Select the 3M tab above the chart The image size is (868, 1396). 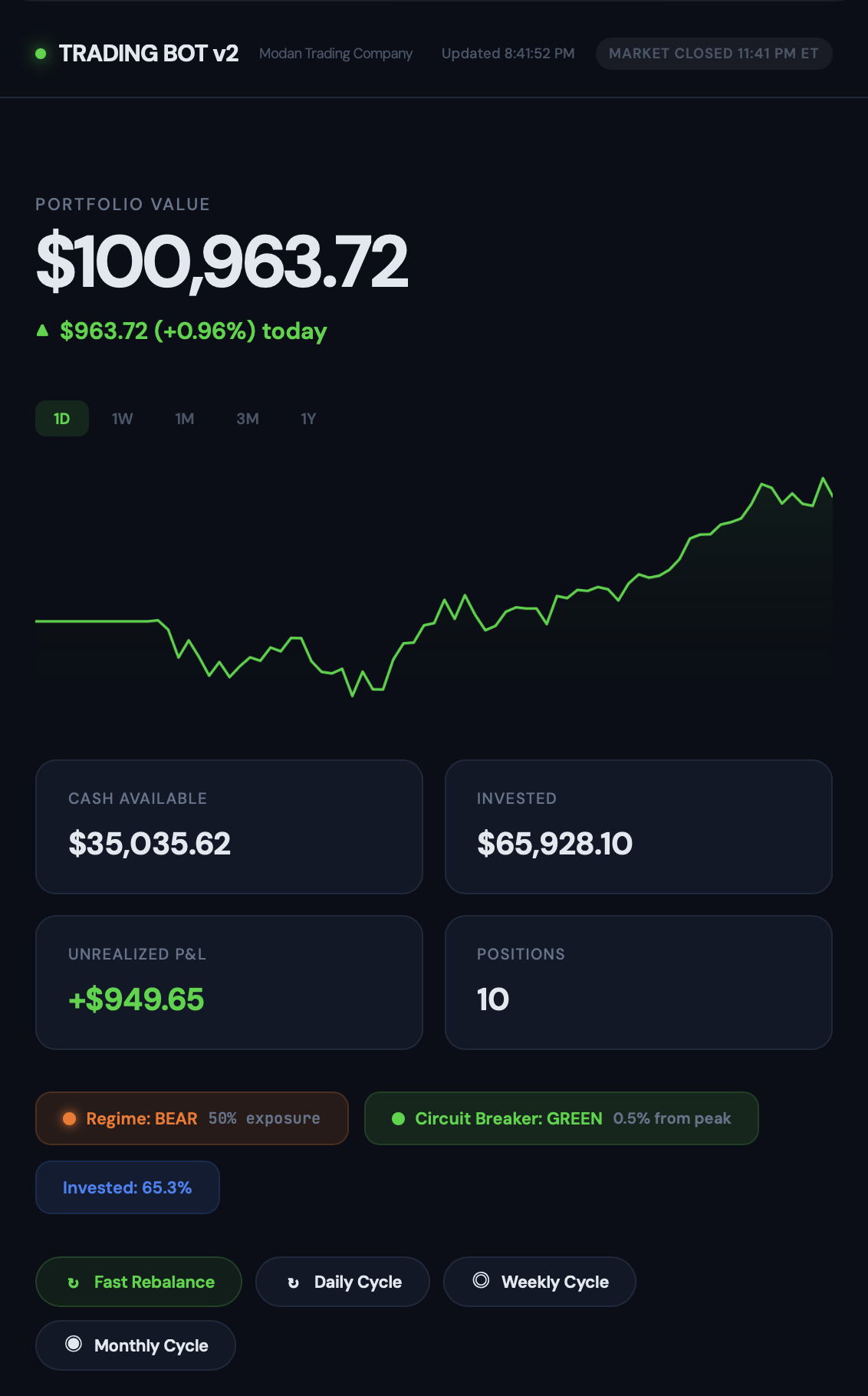pos(247,418)
